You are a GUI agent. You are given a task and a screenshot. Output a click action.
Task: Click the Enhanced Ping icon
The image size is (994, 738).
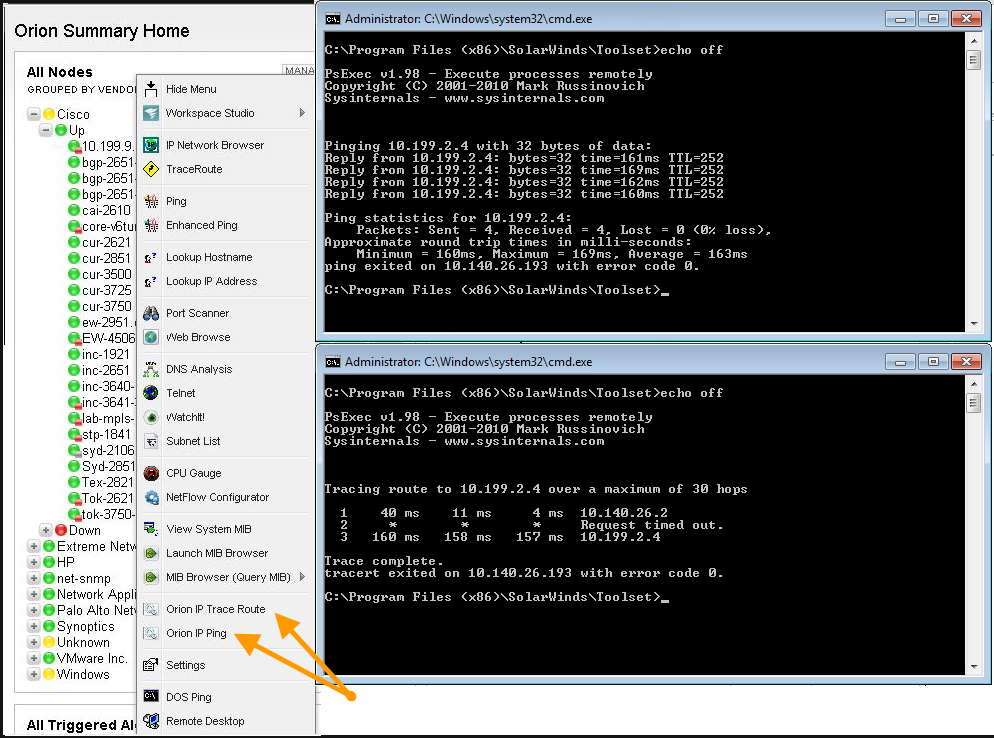point(151,225)
